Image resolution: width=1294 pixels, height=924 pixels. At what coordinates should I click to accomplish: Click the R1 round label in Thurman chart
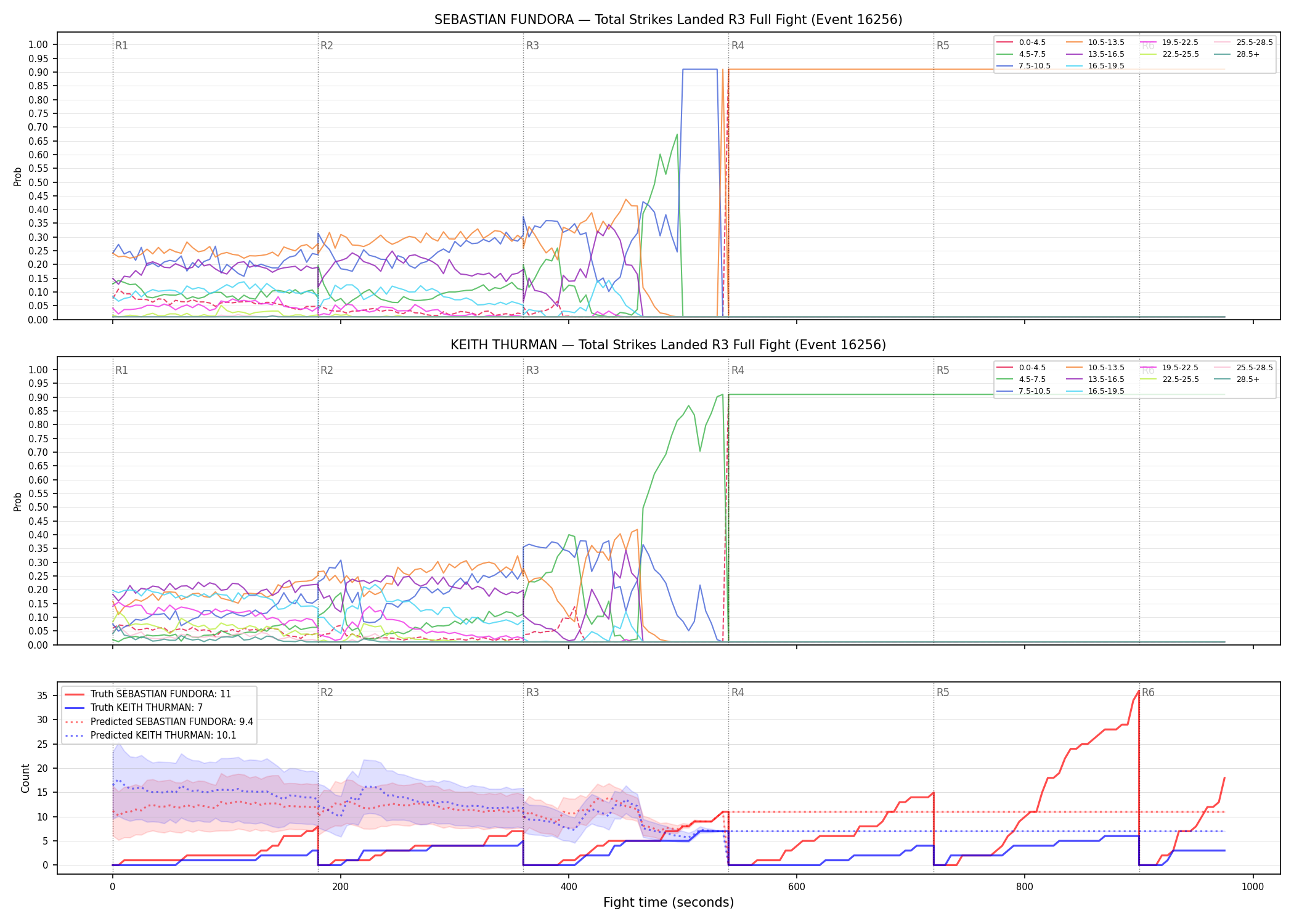[121, 370]
